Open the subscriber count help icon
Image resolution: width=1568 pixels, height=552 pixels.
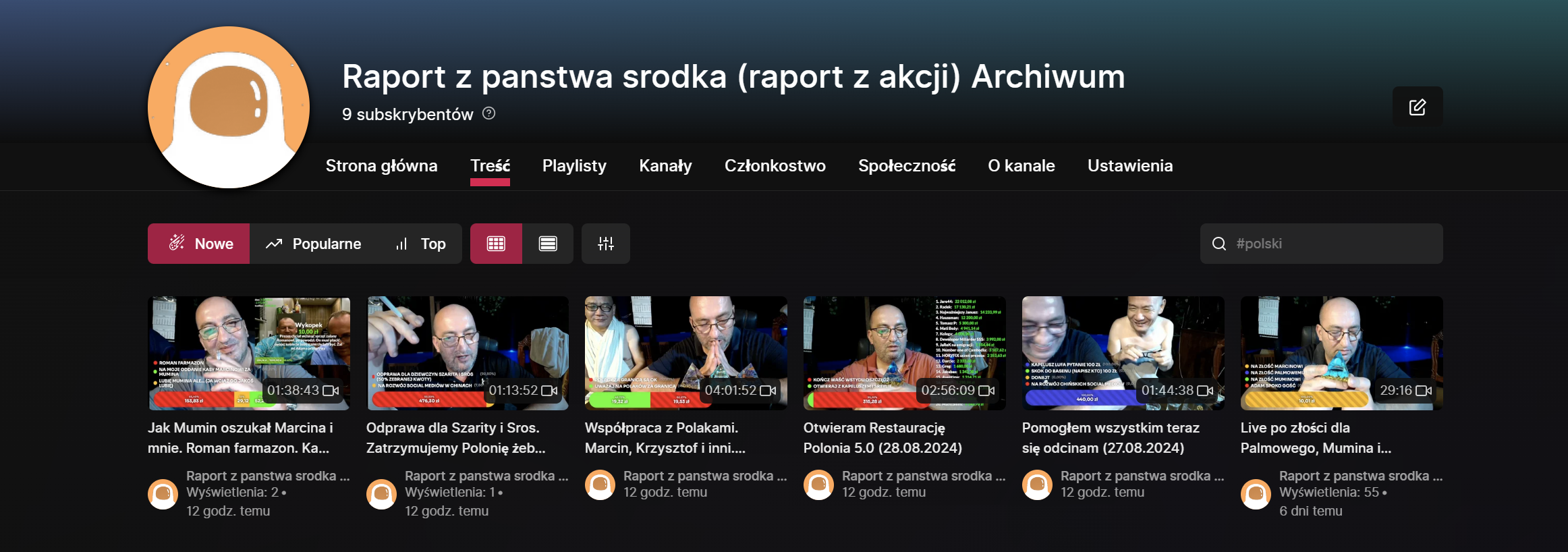click(x=489, y=113)
